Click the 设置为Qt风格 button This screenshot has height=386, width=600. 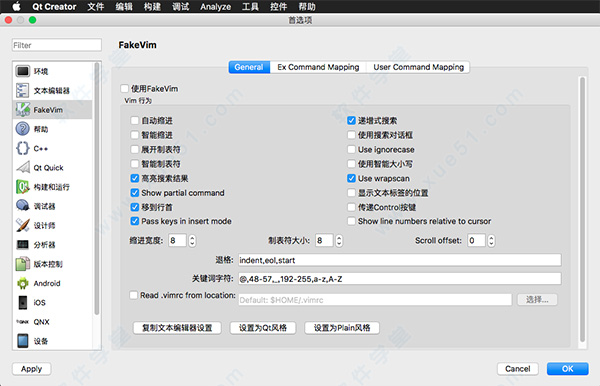pyautogui.click(x=263, y=328)
